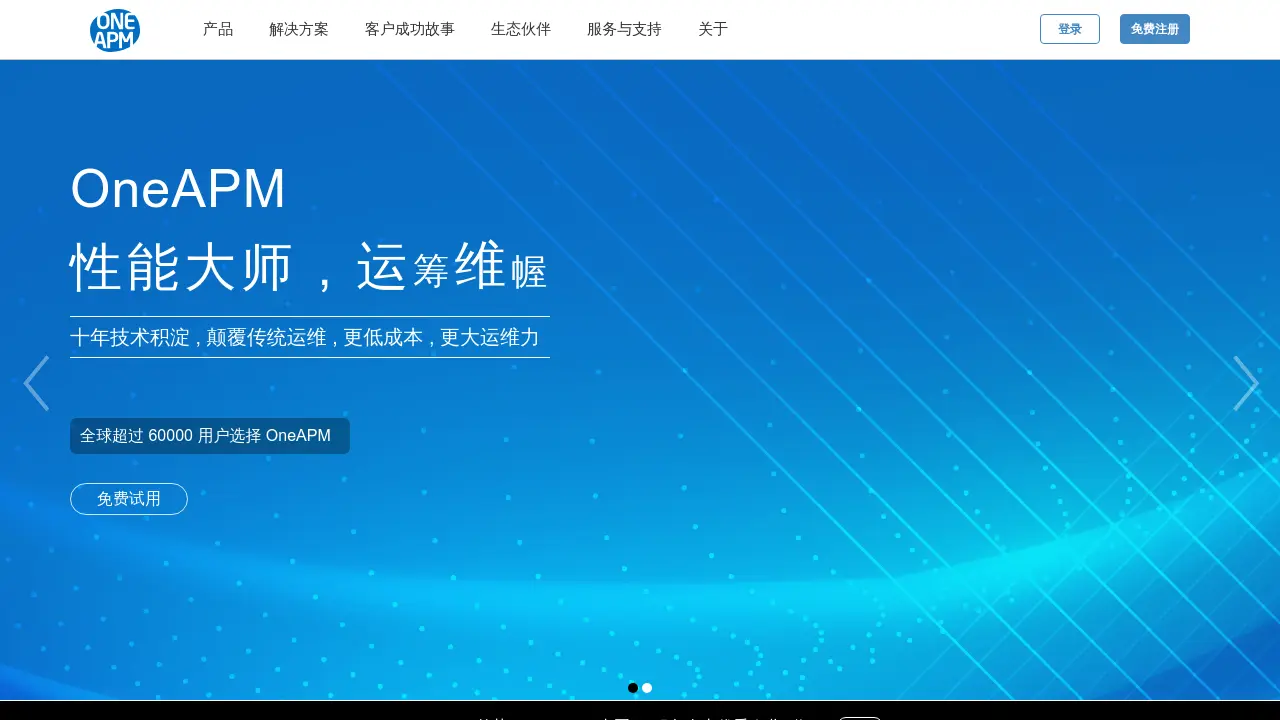The width and height of the screenshot is (1280, 720).
Task: Show previous slide with left arrow
Action: [36, 383]
